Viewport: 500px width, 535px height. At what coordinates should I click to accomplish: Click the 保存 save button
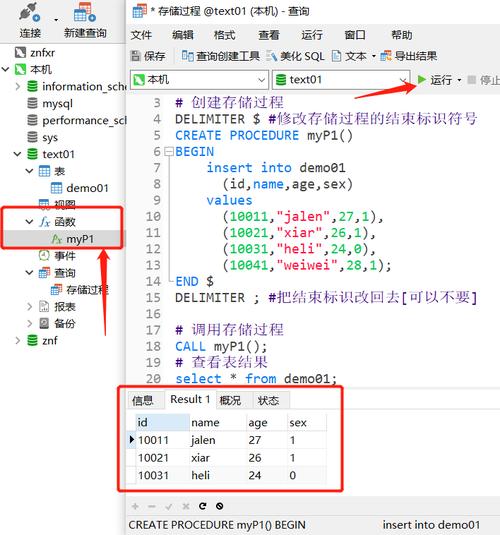click(148, 56)
